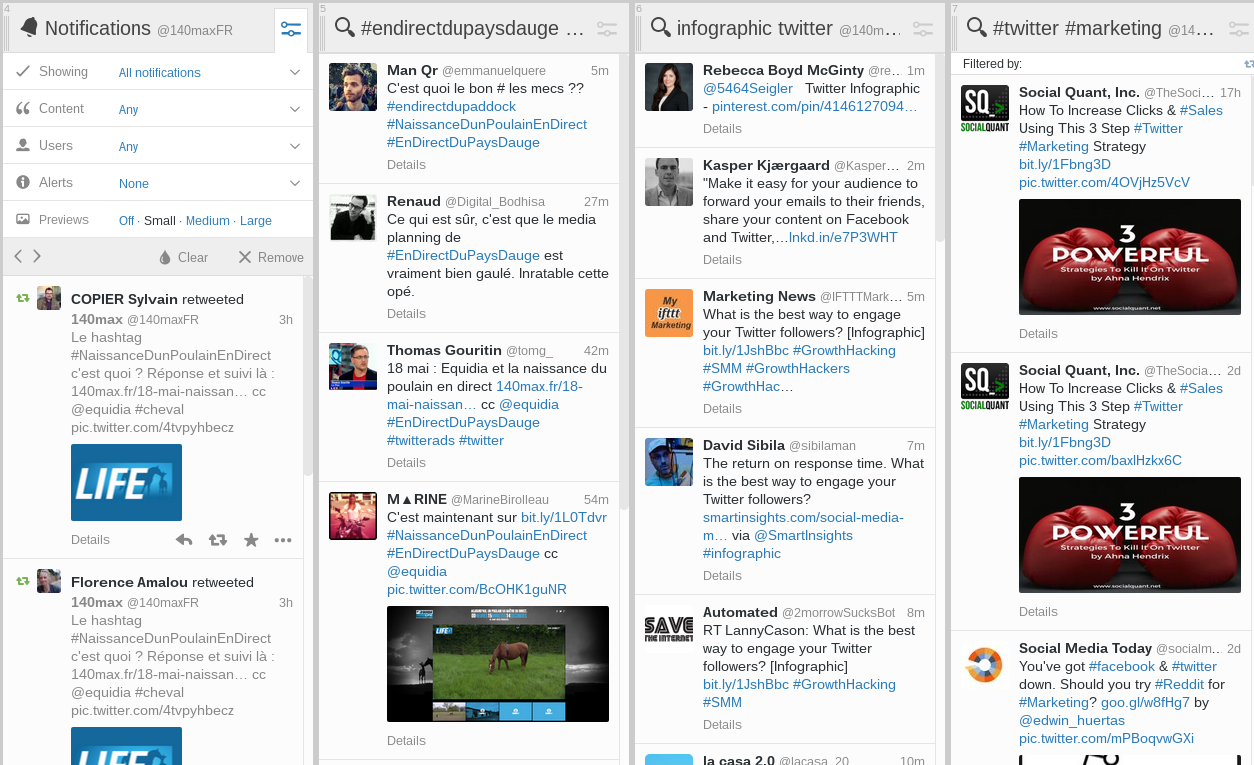The width and height of the screenshot is (1254, 765).
Task: Favorite the COPIER Sylvain notification tweet
Action: tap(251, 540)
